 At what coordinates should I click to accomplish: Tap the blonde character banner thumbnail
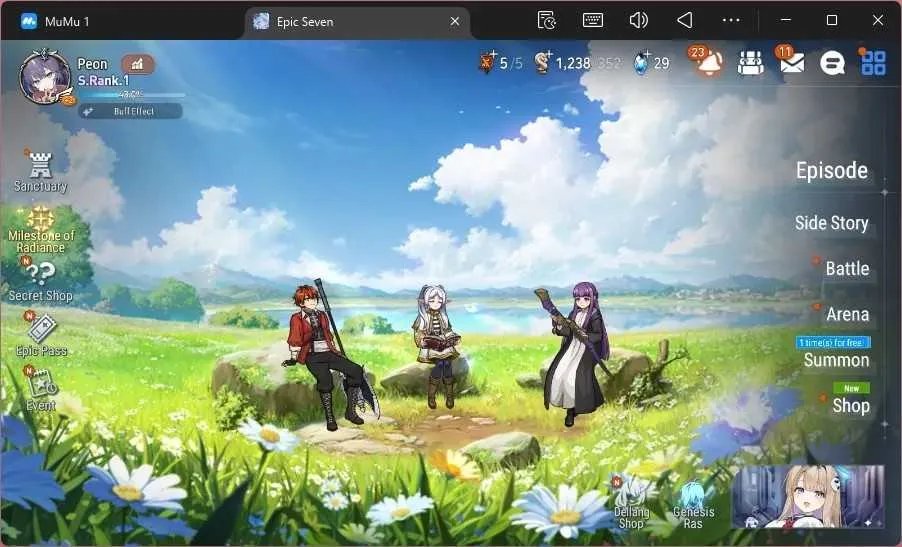point(808,496)
